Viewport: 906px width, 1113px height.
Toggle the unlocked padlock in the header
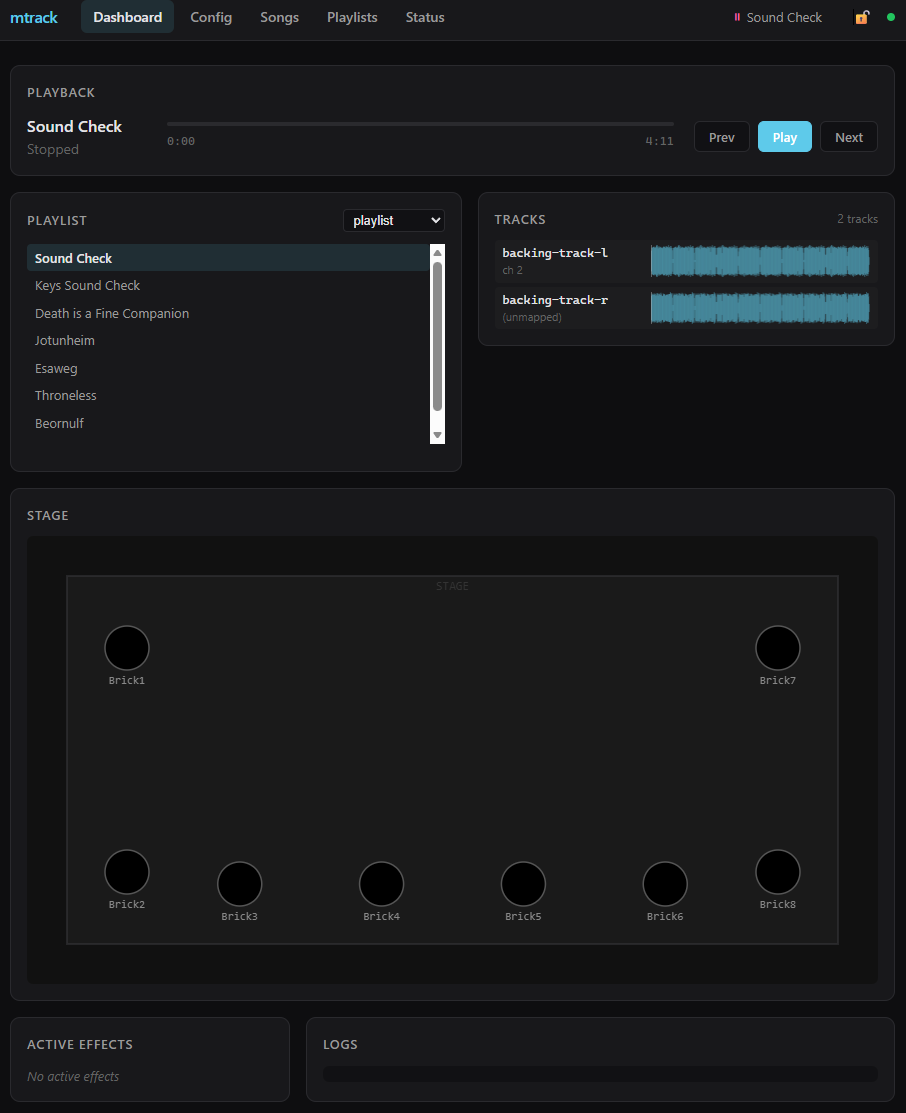coord(861,17)
